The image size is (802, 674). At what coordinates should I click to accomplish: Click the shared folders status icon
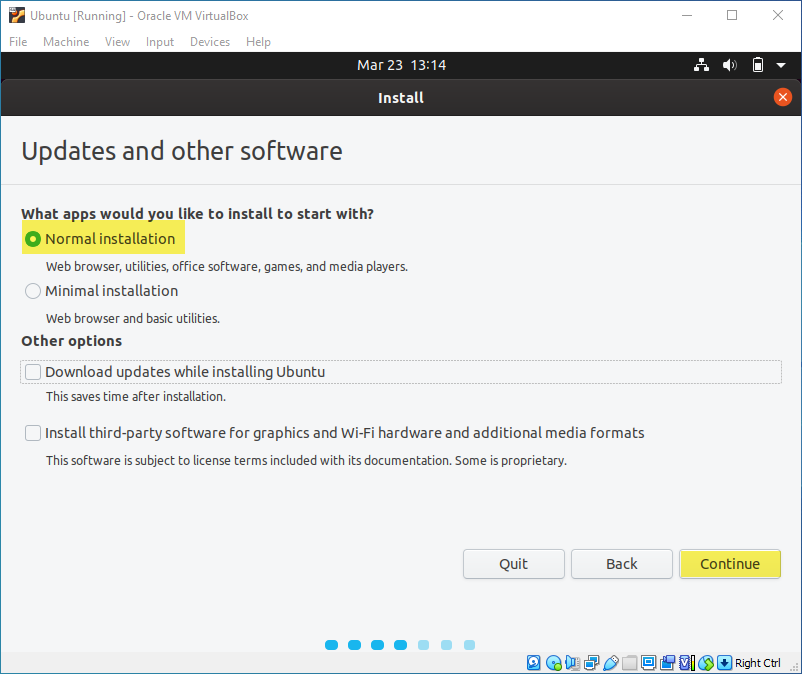629,663
